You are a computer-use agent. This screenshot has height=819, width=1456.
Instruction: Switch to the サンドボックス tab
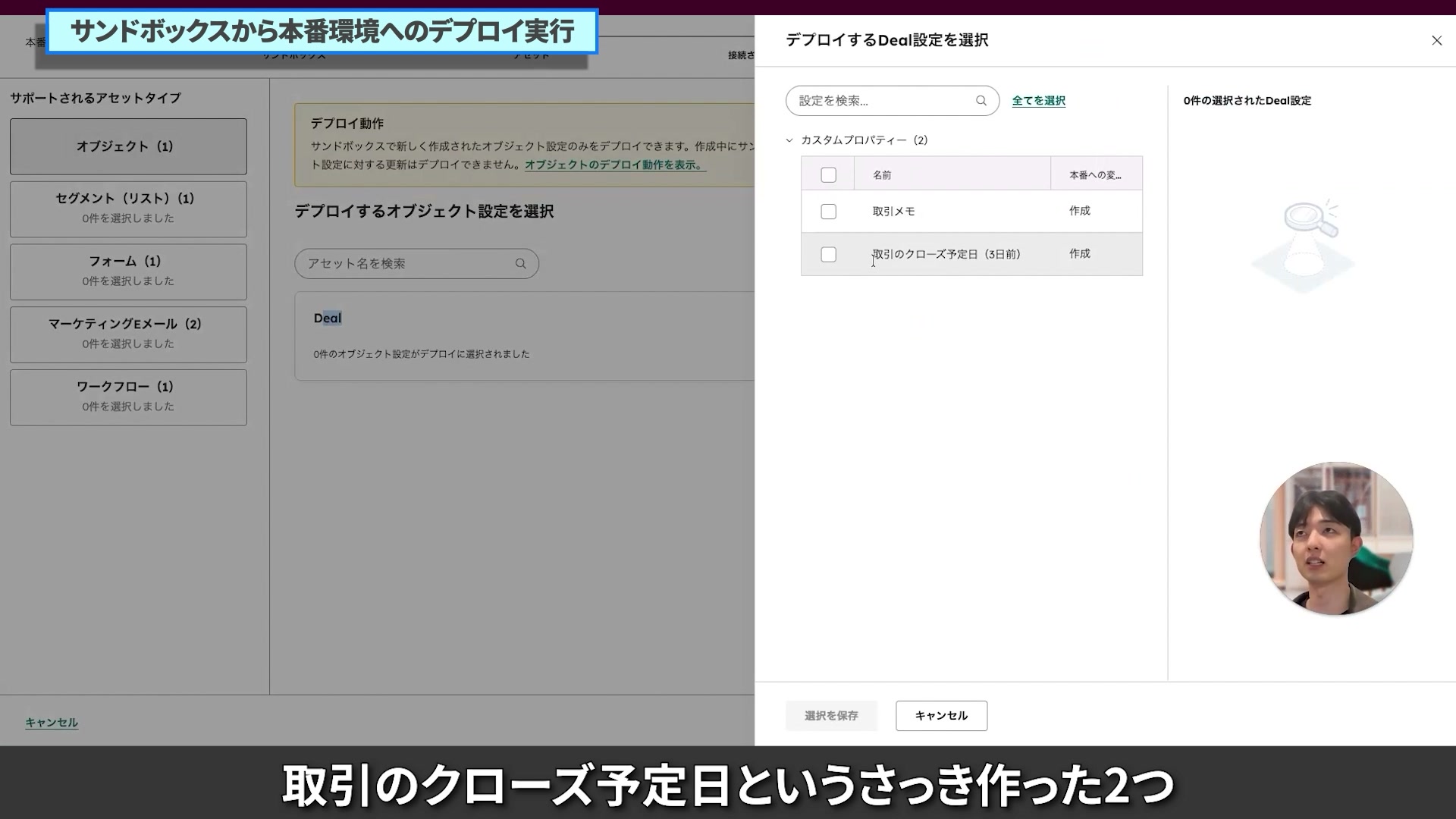294,55
